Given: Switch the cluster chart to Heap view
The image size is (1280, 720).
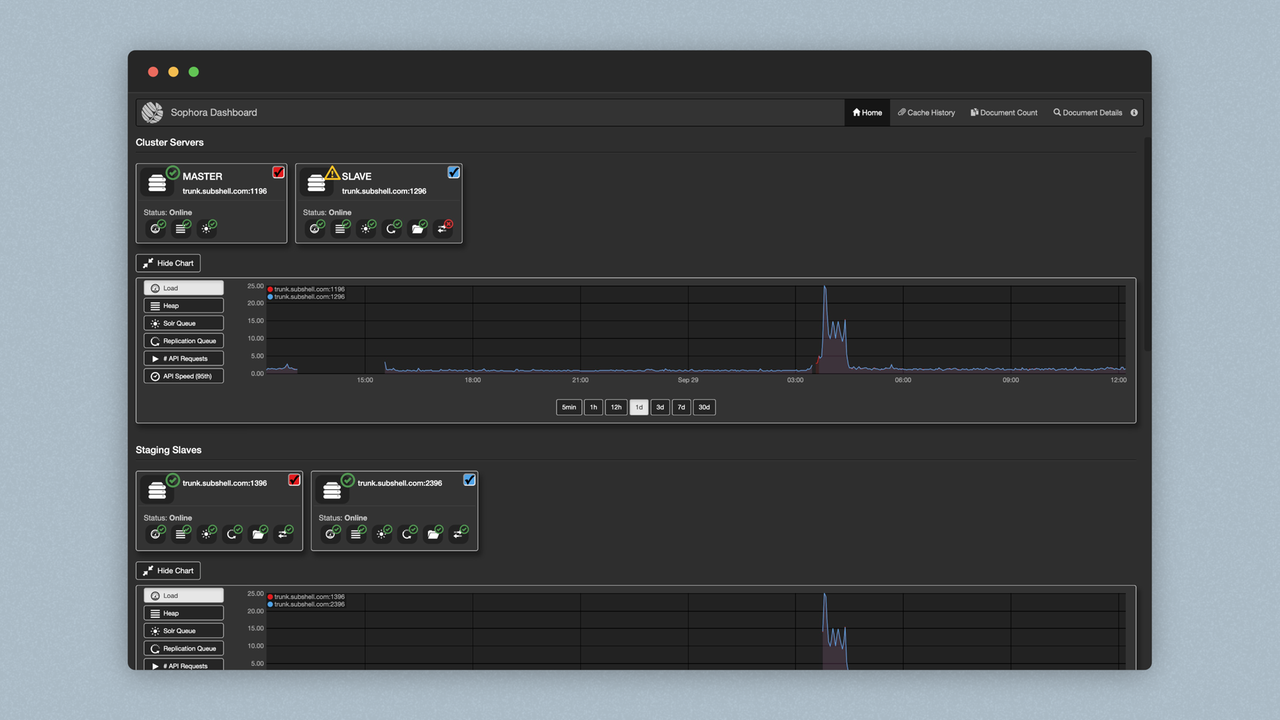Looking at the screenshot, I should coord(183,305).
